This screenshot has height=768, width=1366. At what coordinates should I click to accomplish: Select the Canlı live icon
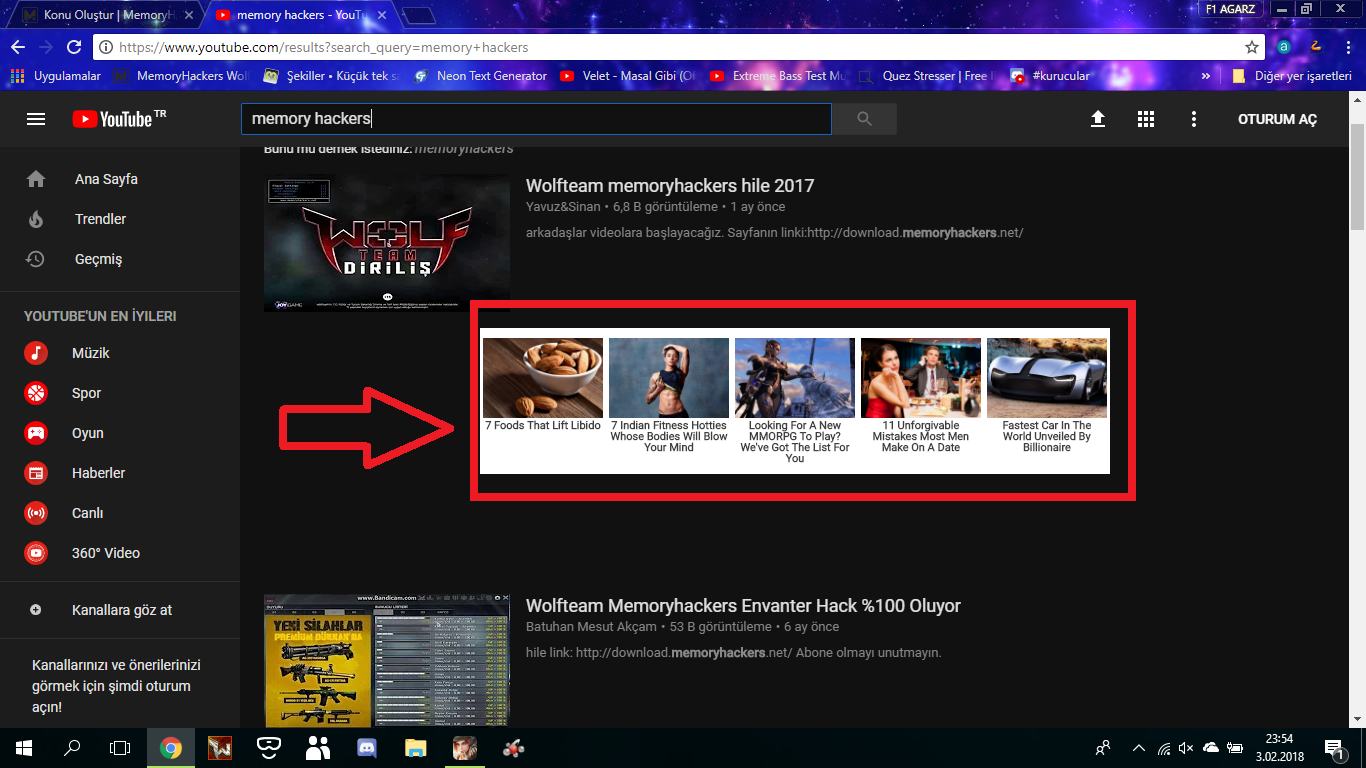[36, 513]
